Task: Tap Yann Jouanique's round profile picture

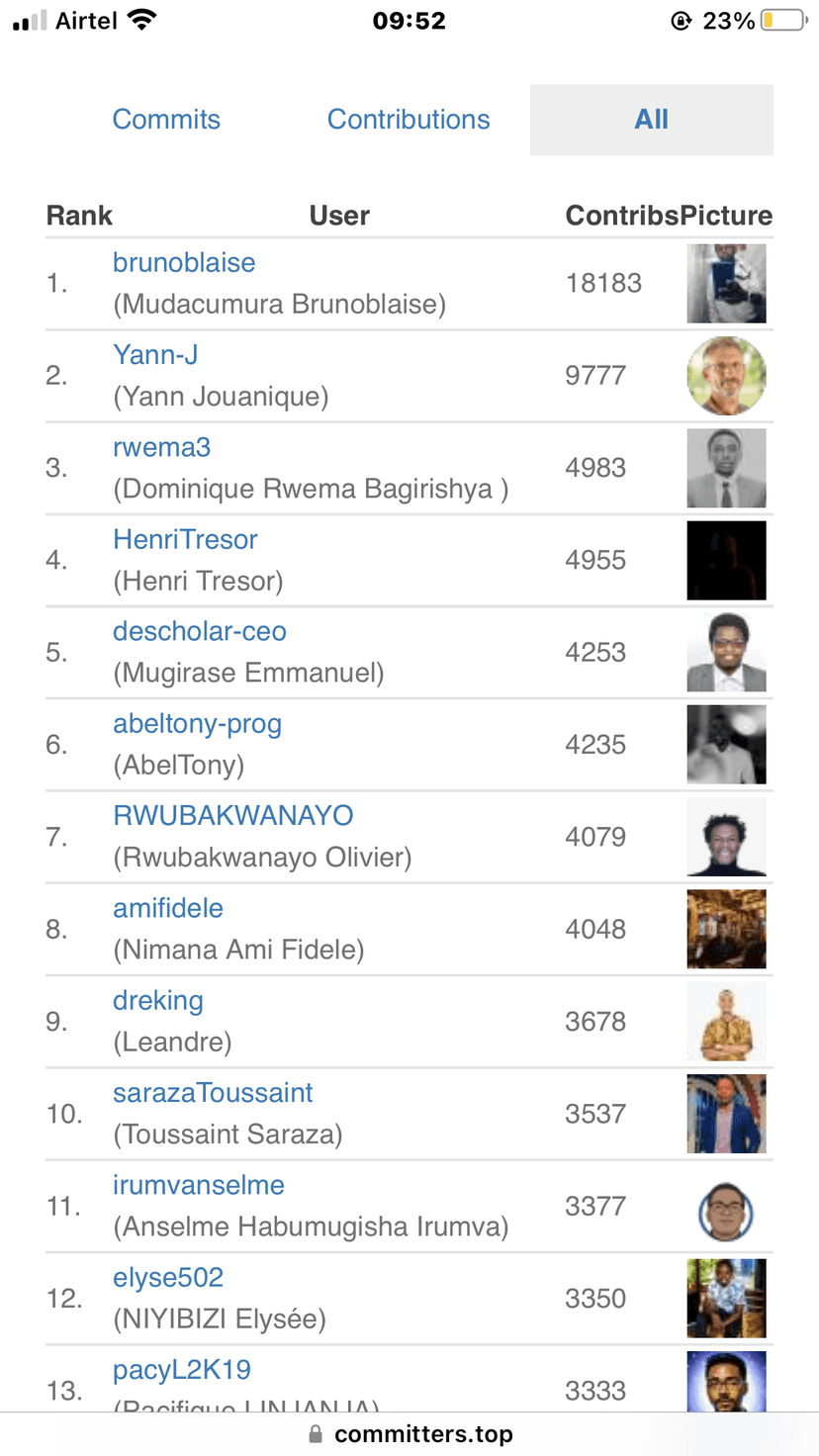Action: [726, 376]
